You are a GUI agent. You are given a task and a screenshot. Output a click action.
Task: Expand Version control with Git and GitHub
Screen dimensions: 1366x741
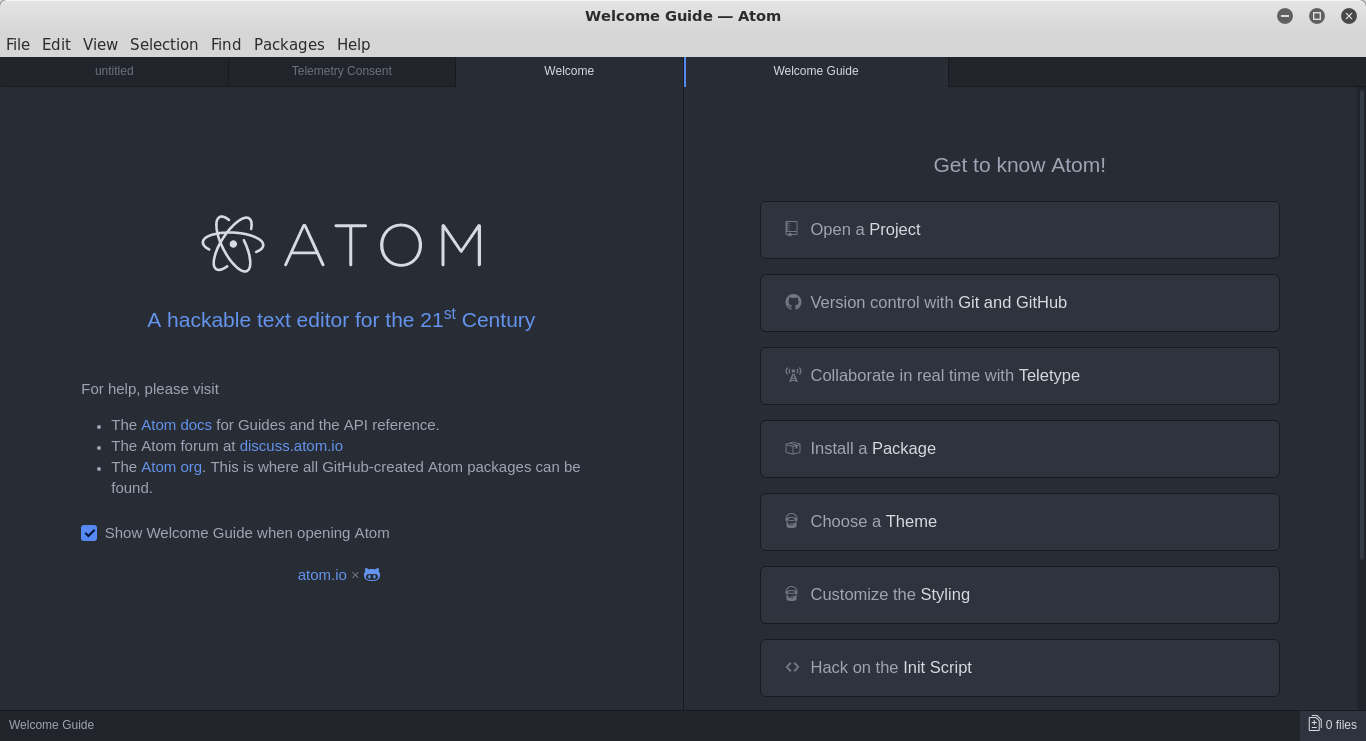[1019, 303]
